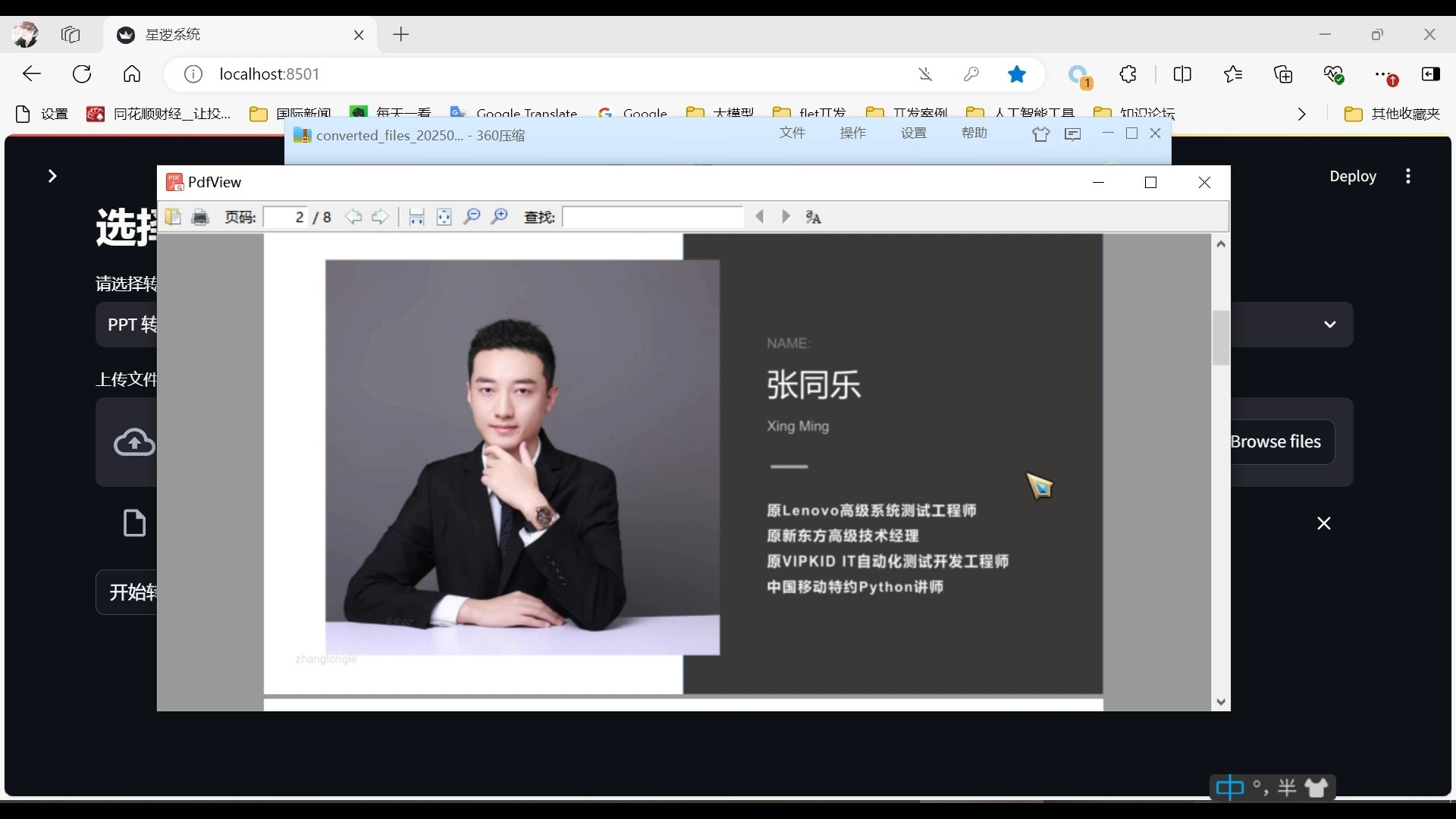Go to the previous PDF page
This screenshot has height=819, width=1456.
353,217
